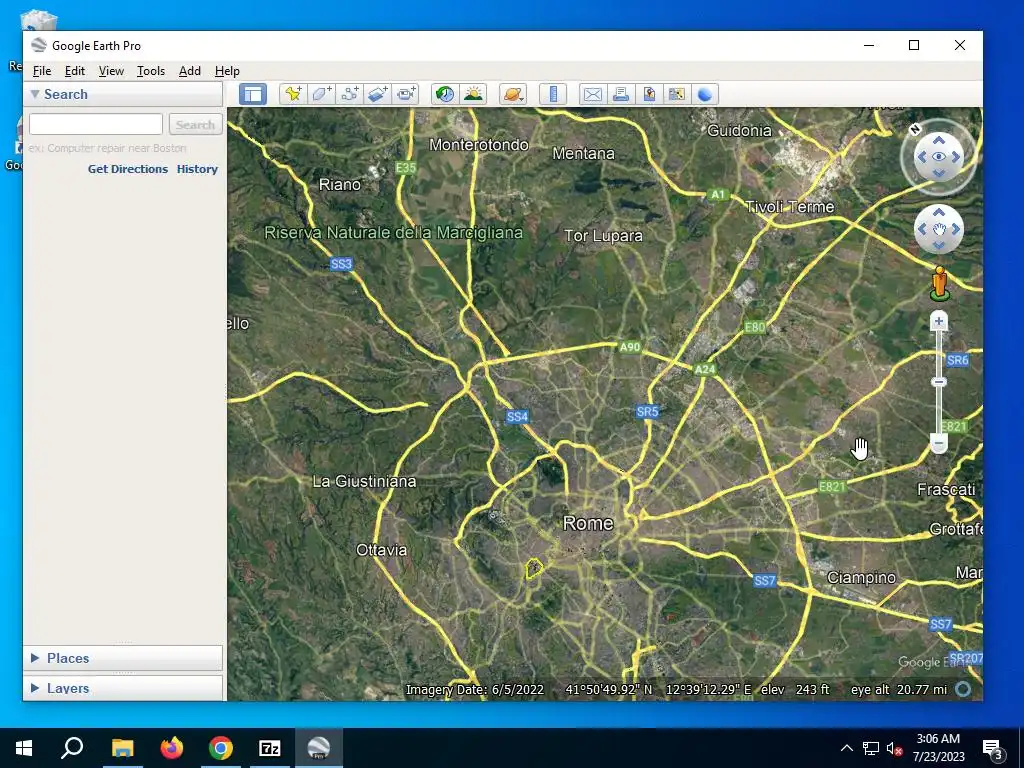
Task: Launch Chrome from the taskbar
Action: click(x=221, y=748)
